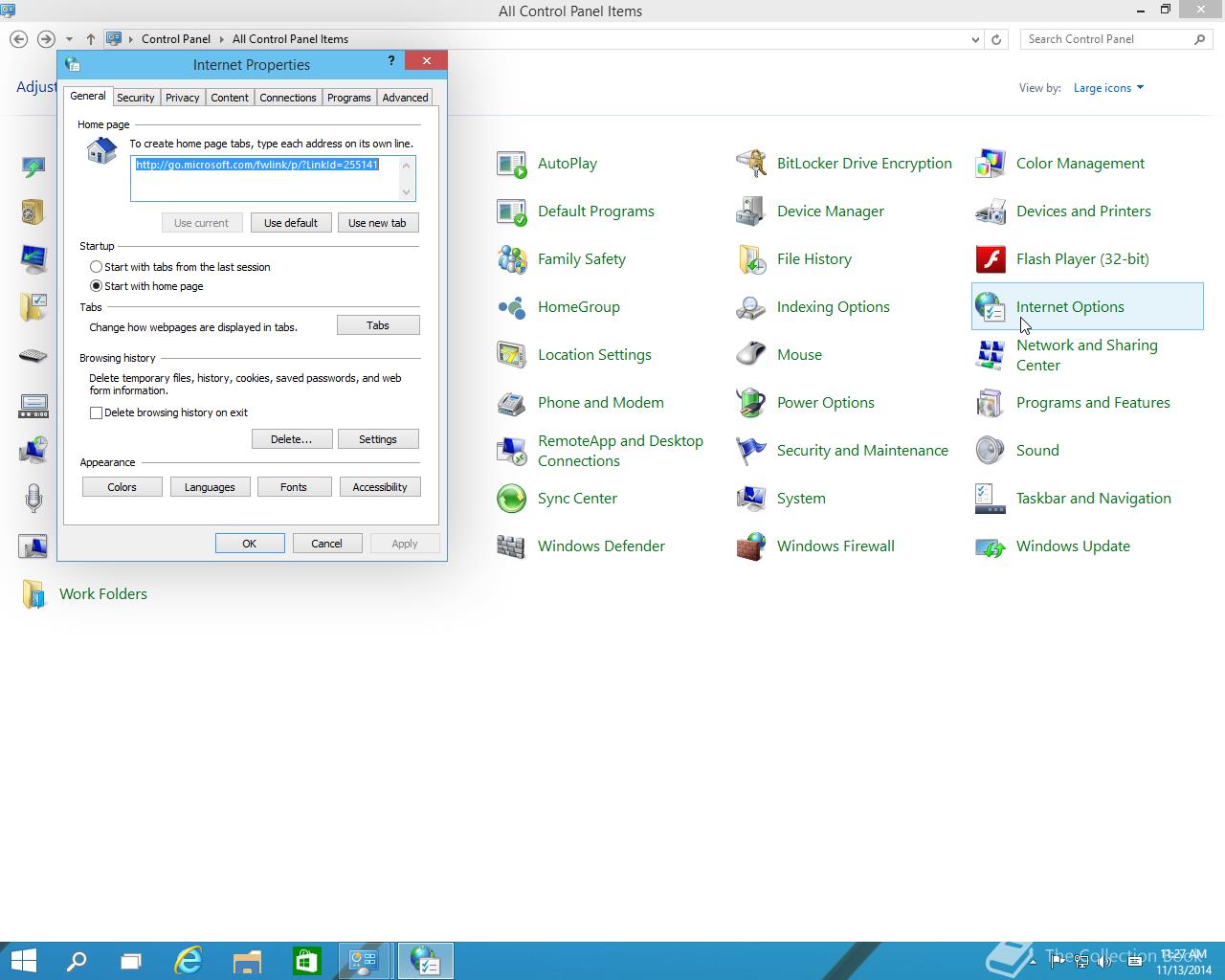The width and height of the screenshot is (1225, 980).
Task: Confirm with the OK button
Action: (x=250, y=544)
